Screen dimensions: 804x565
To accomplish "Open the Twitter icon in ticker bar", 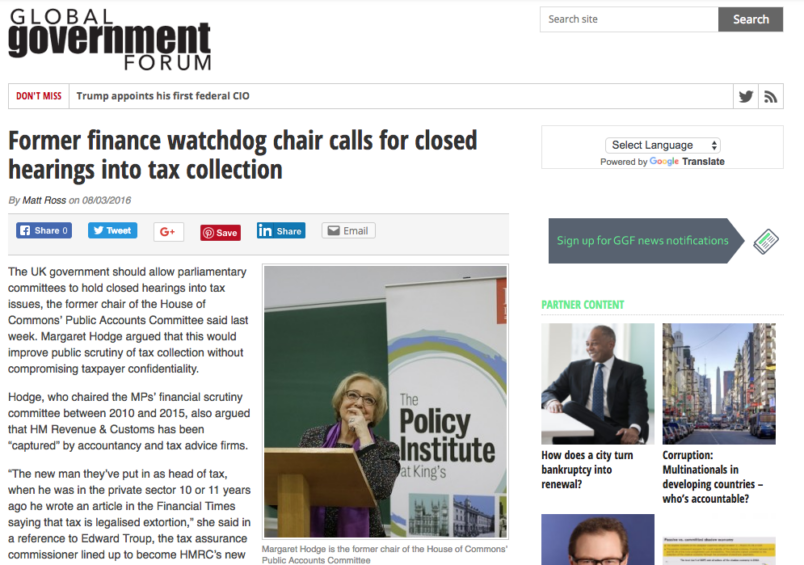I will tap(746, 96).
